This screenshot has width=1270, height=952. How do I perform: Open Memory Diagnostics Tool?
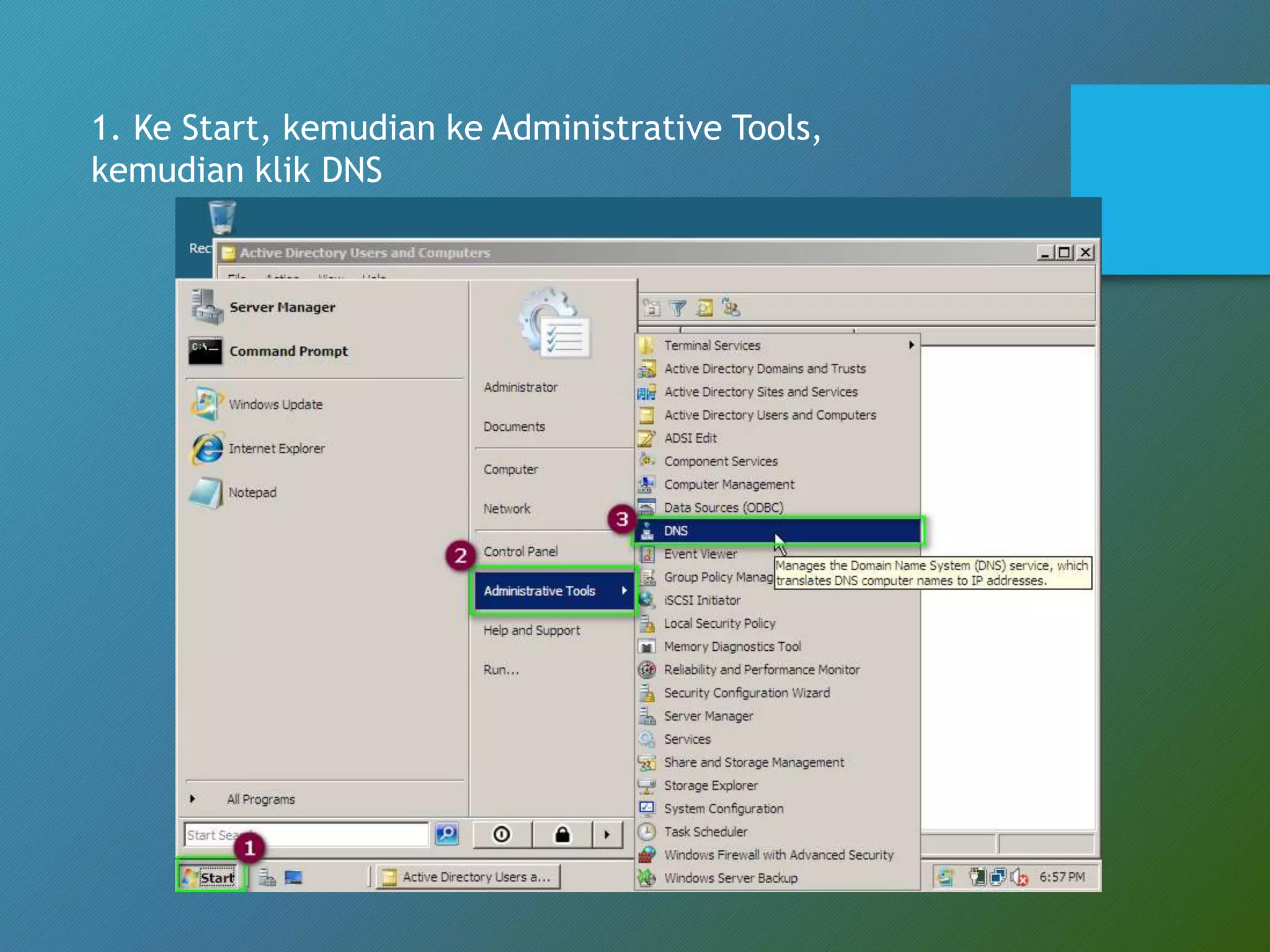[x=777, y=646]
